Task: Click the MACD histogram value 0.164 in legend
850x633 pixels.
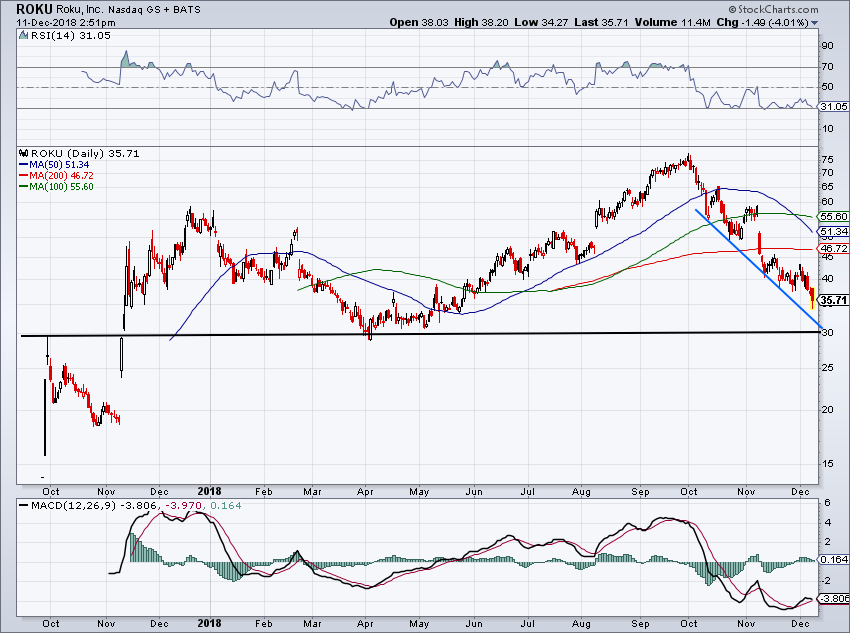Action: point(225,506)
